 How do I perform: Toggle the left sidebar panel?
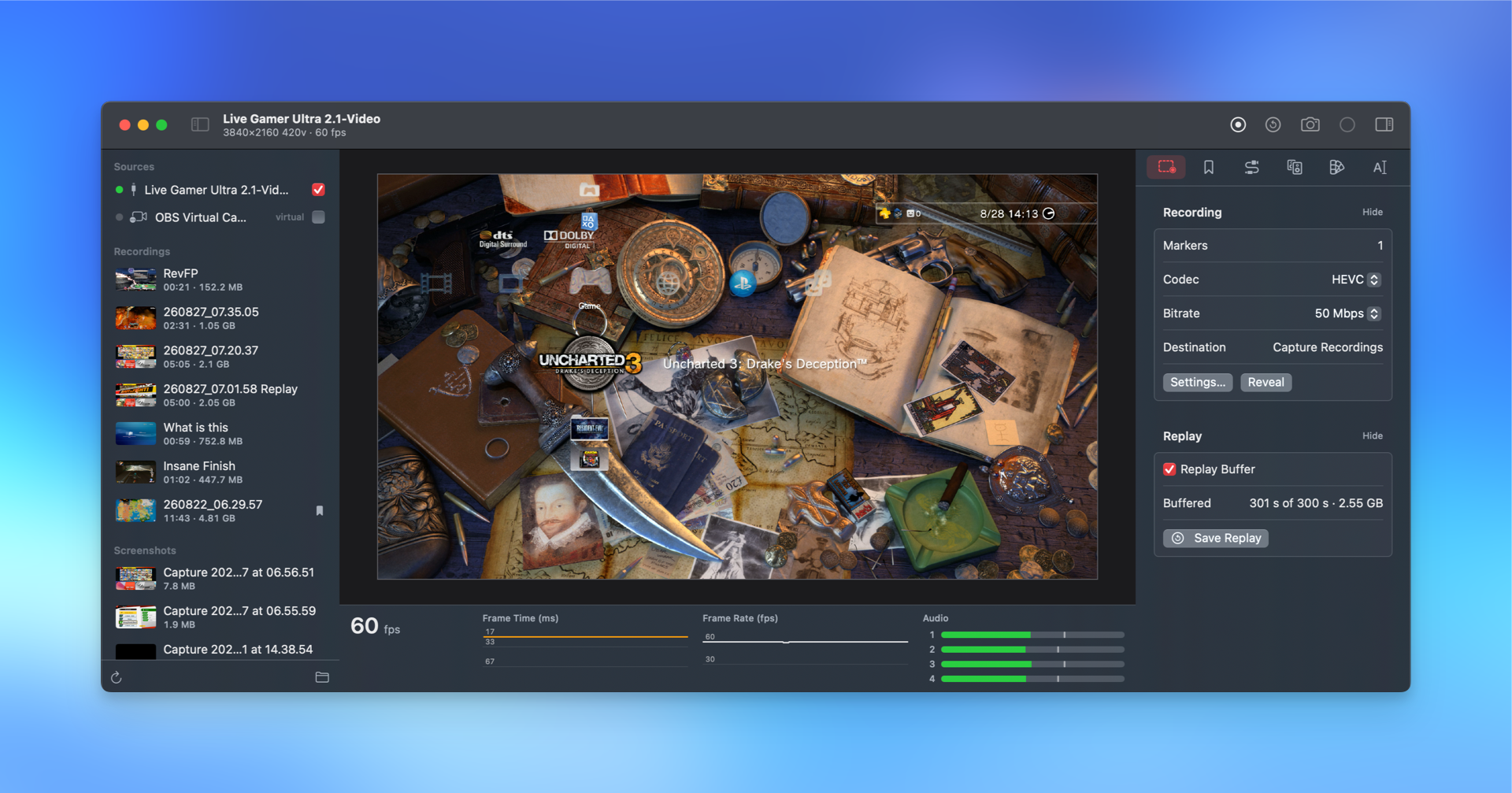[200, 125]
